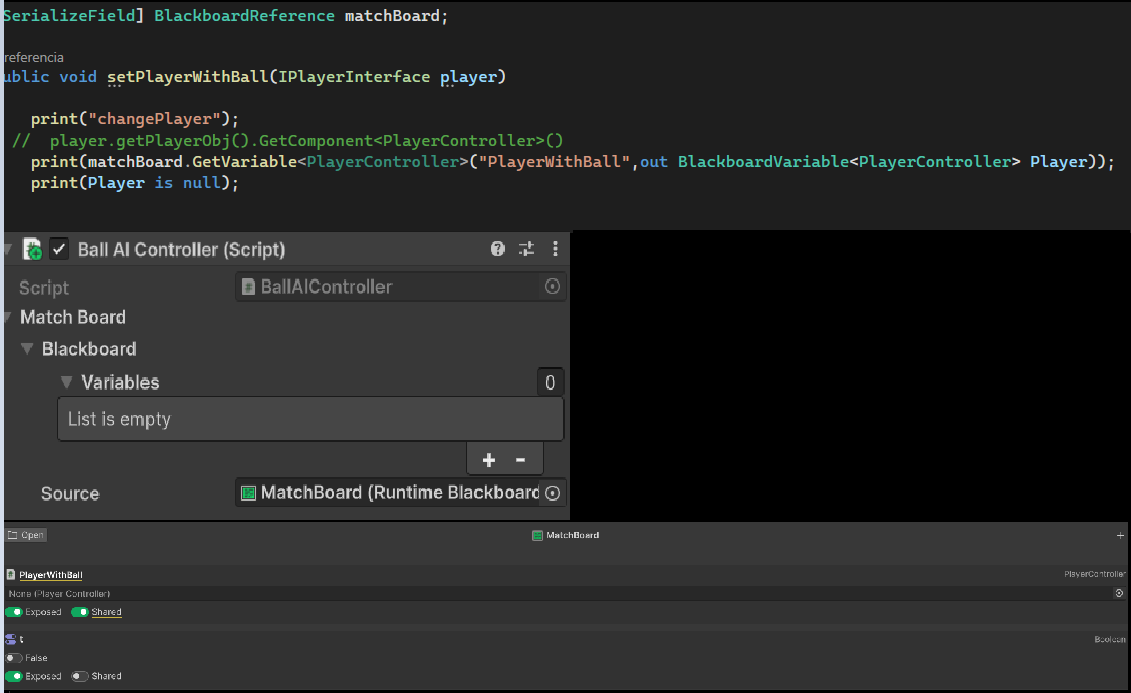Click the Variables count field showing 0
This screenshot has width=1131, height=693.
pyautogui.click(x=550, y=381)
